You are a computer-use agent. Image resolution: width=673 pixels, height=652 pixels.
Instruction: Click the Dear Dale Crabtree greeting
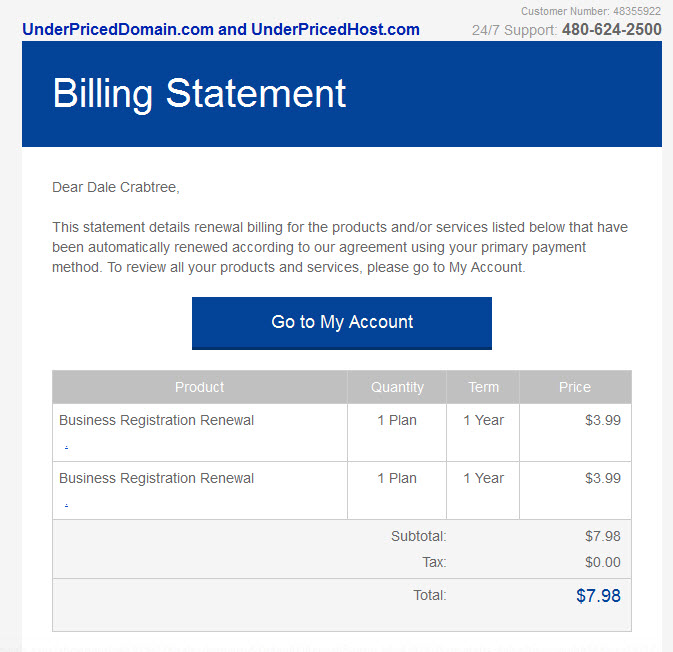coord(115,188)
